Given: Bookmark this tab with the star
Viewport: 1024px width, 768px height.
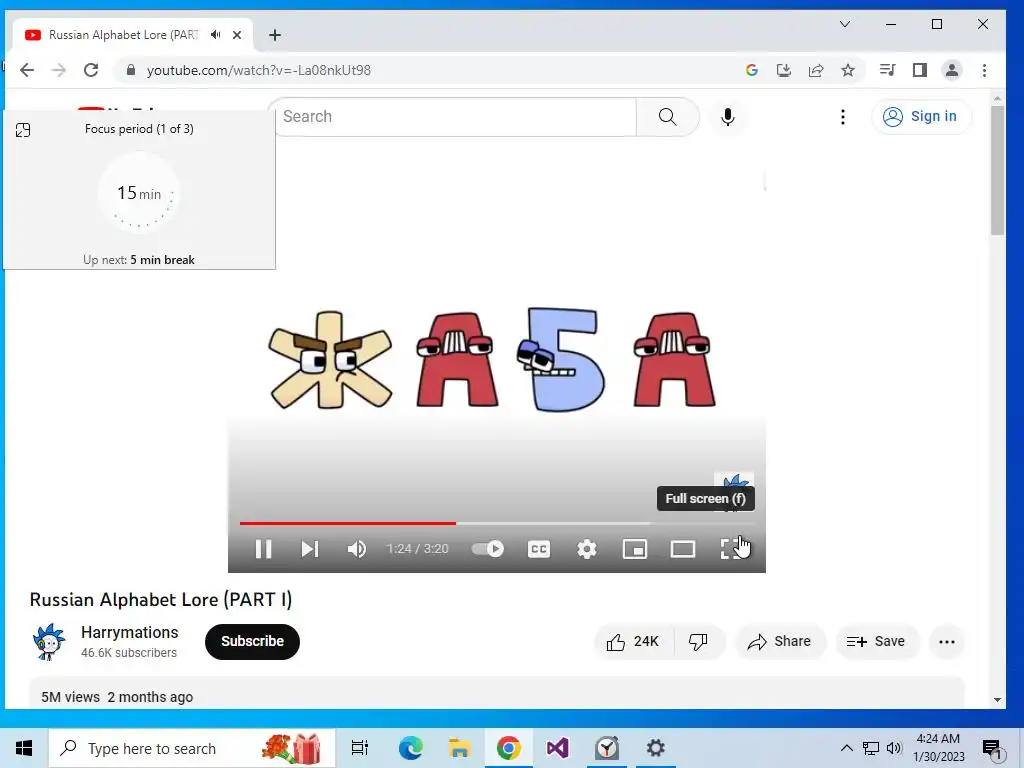Looking at the screenshot, I should (848, 70).
